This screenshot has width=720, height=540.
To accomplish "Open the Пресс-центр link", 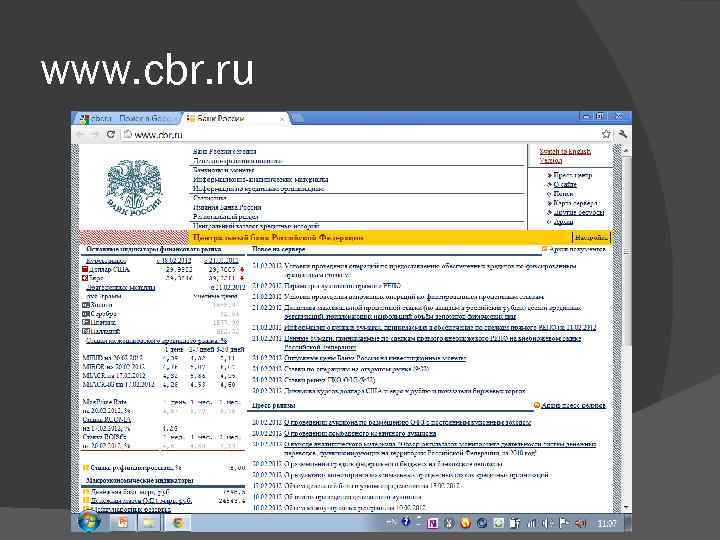I will (x=573, y=175).
